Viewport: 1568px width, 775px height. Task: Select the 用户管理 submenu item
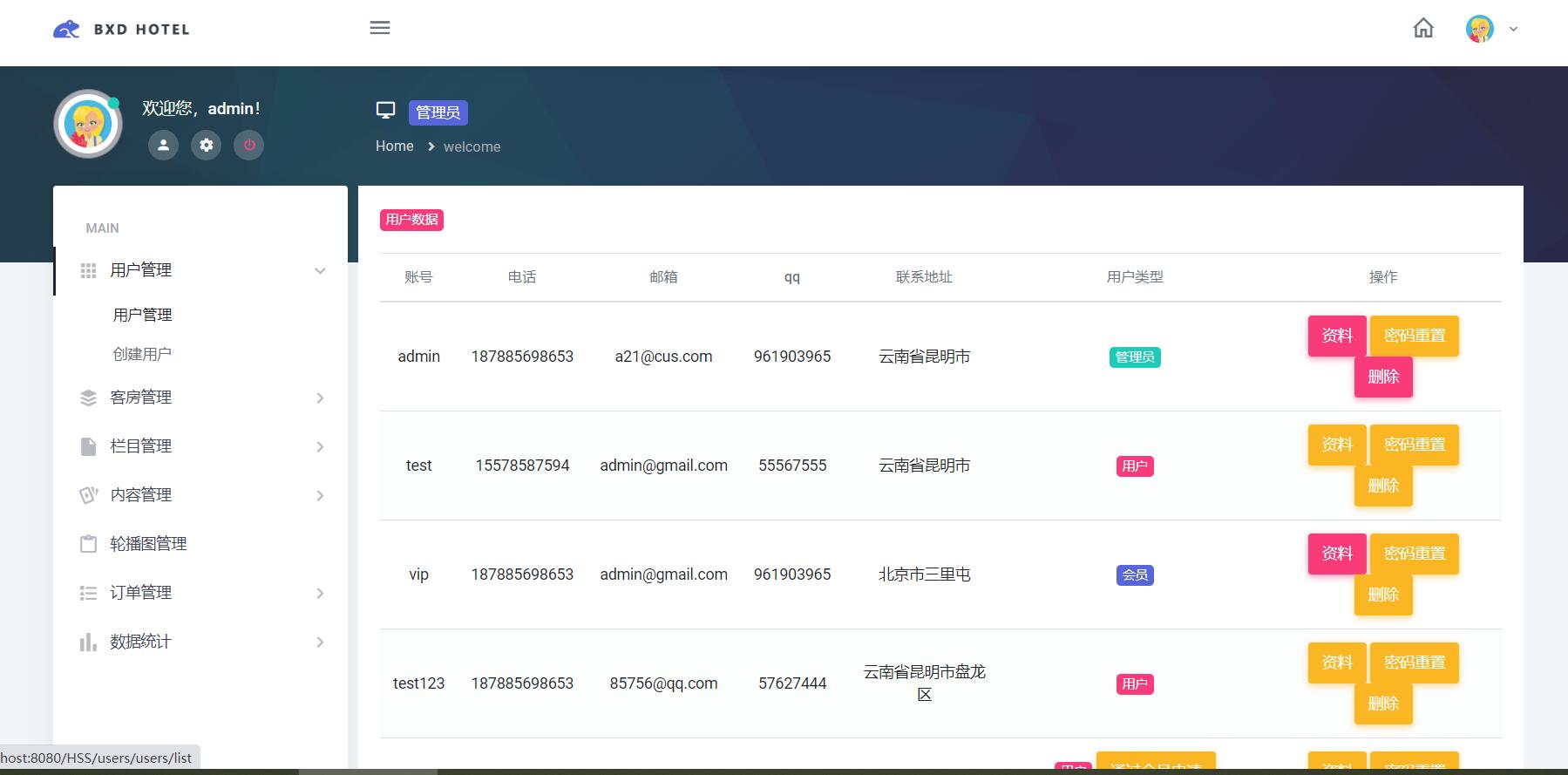(x=142, y=315)
